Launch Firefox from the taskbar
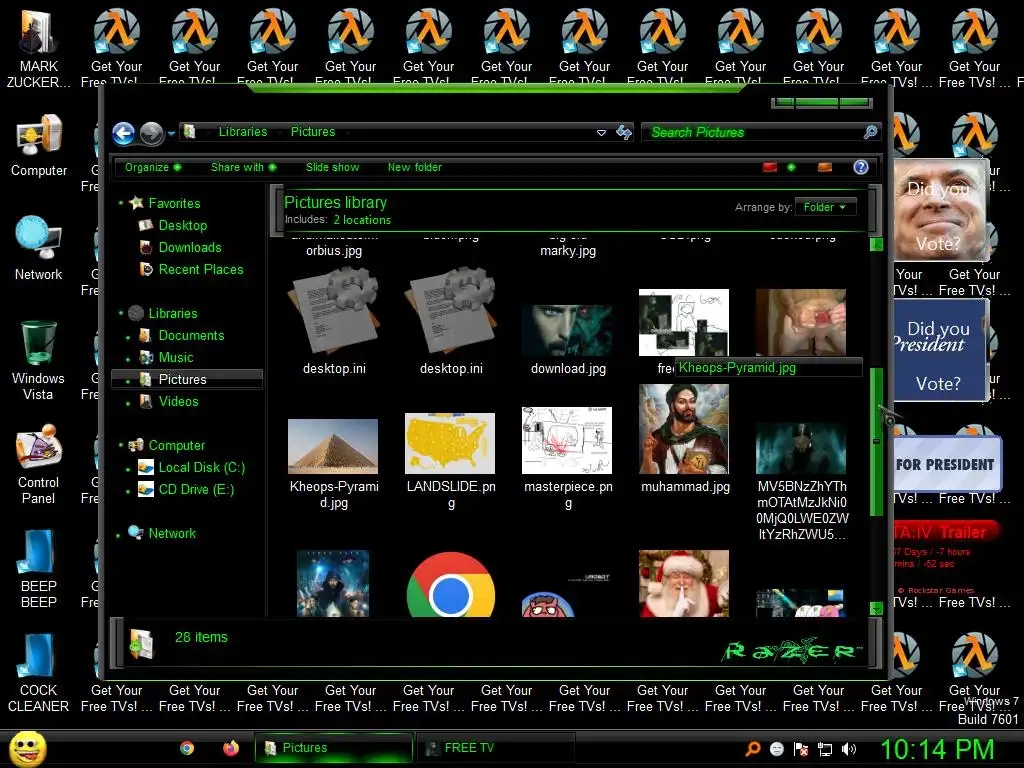 pyautogui.click(x=231, y=748)
